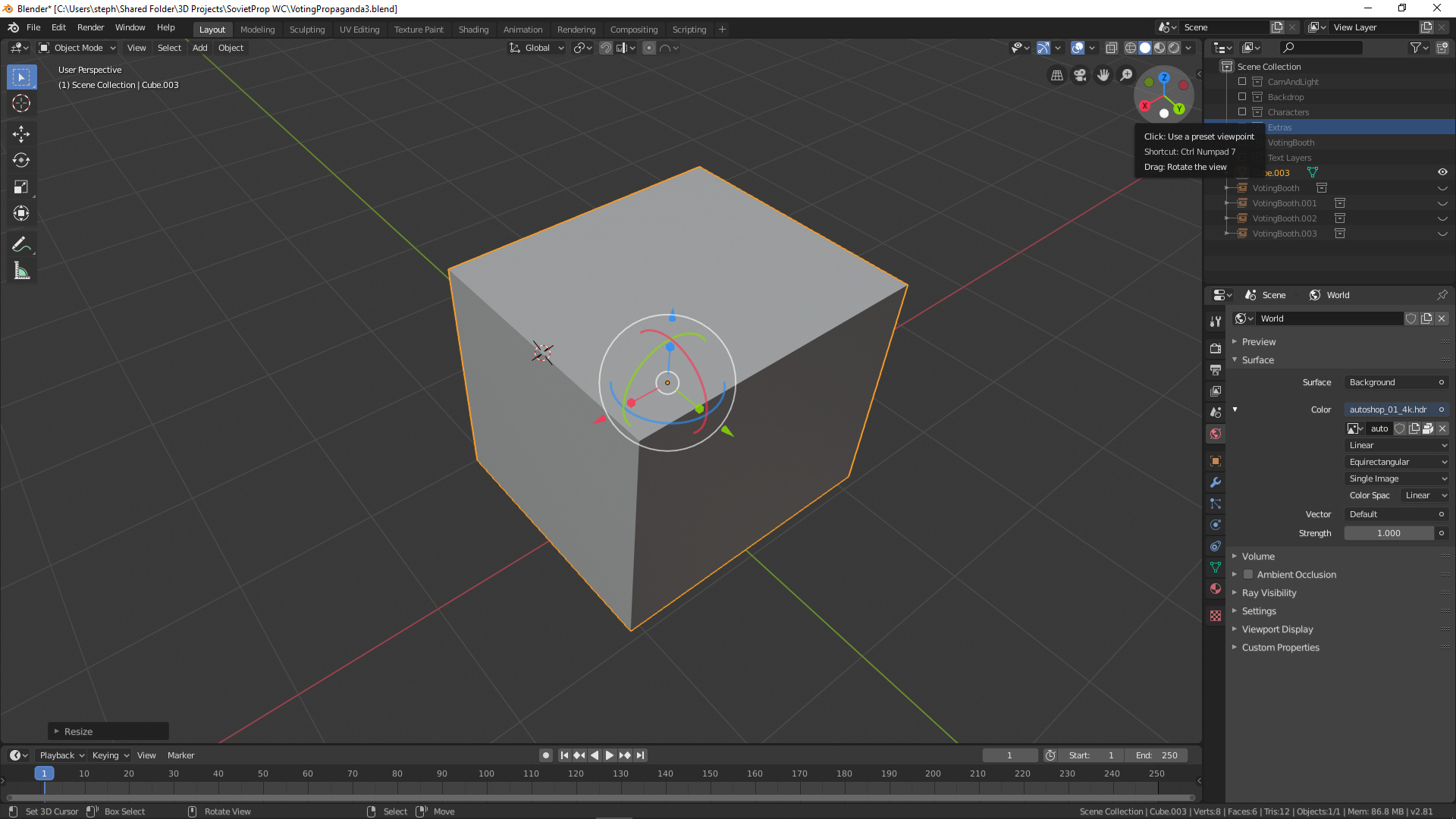Image resolution: width=1456 pixels, height=819 pixels.
Task: Enable the CamAndLight collection checkbox
Action: [x=1242, y=81]
